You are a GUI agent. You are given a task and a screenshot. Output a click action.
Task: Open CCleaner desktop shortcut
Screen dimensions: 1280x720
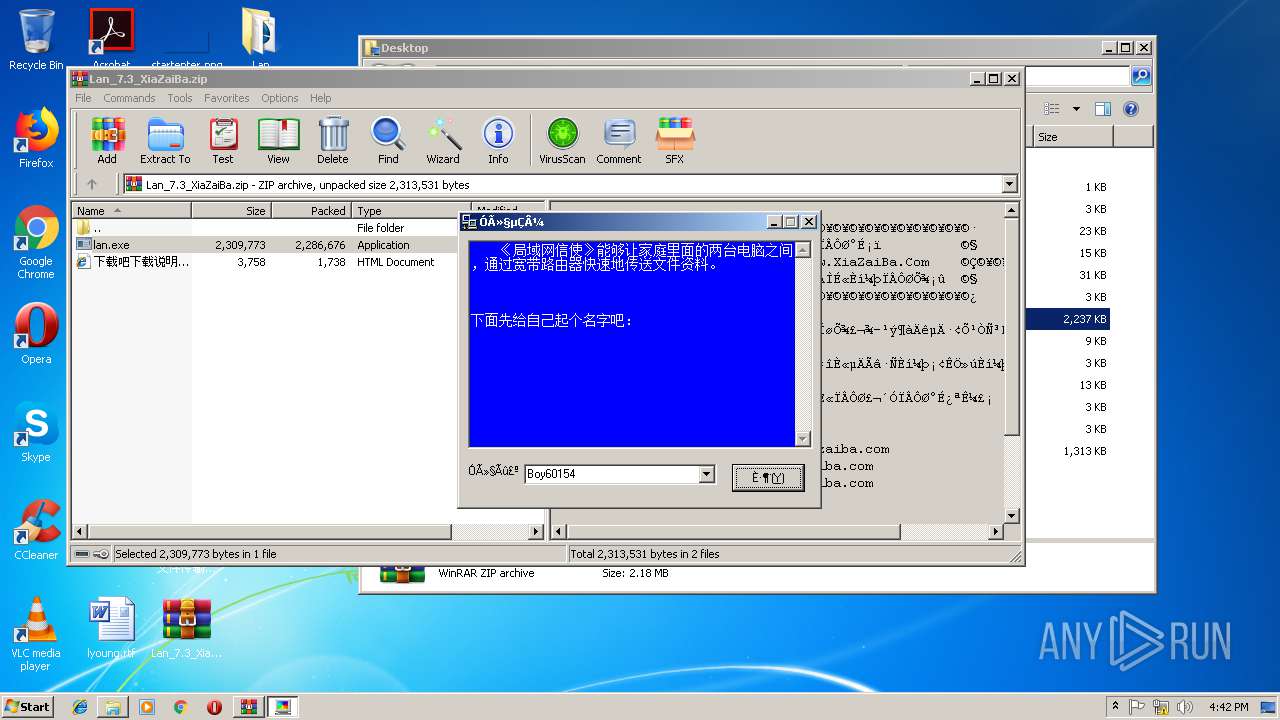[36, 530]
